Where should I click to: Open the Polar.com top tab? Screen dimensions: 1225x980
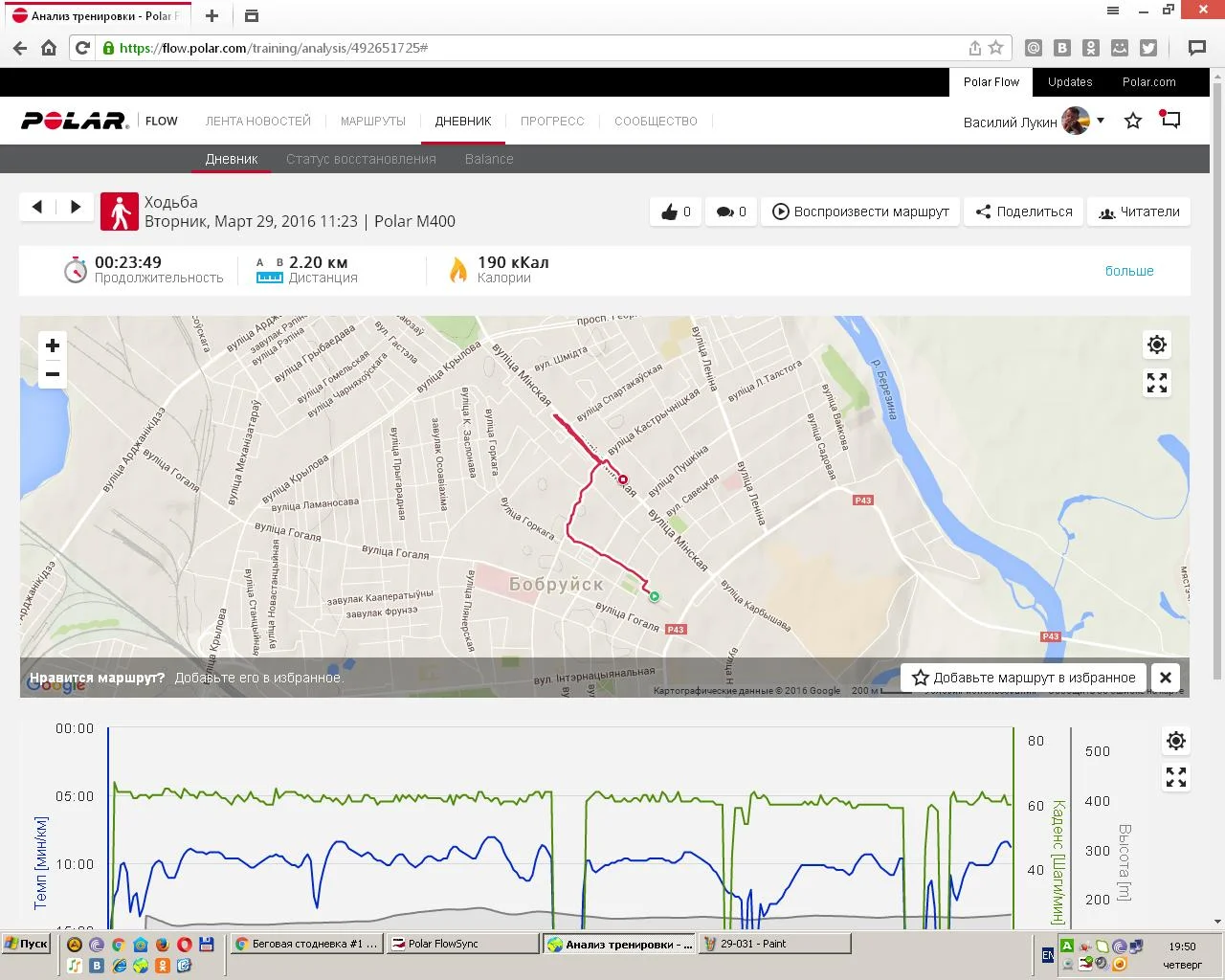1148,82
